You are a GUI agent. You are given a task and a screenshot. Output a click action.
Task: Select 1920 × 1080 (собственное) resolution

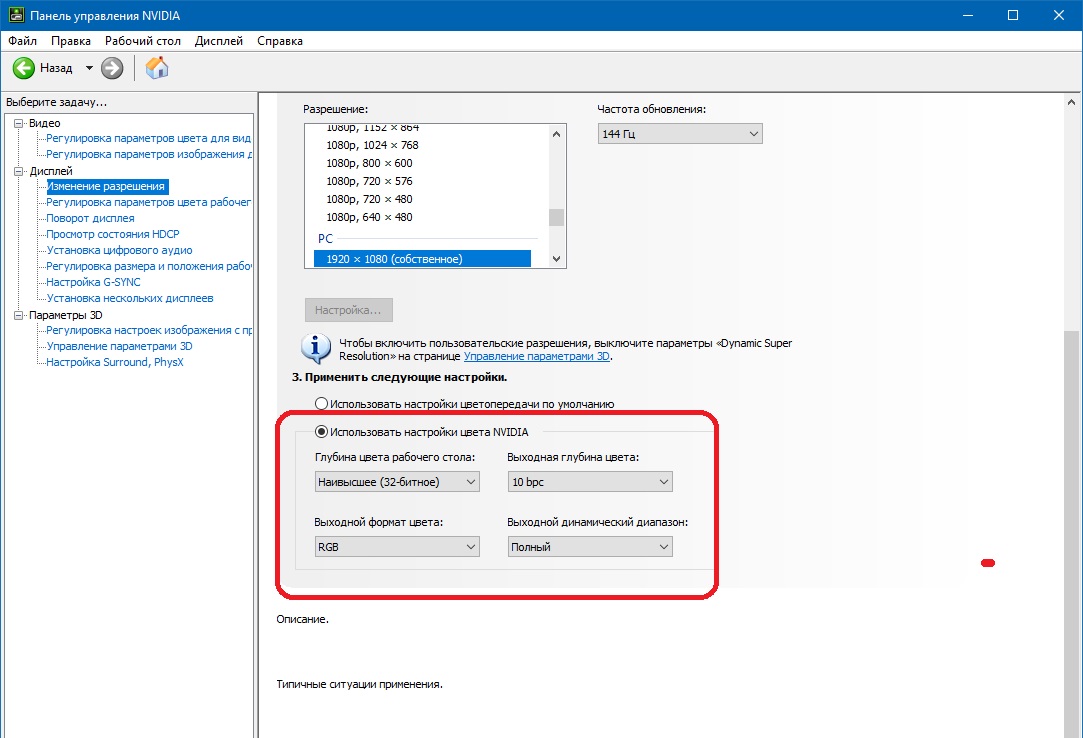coord(423,258)
